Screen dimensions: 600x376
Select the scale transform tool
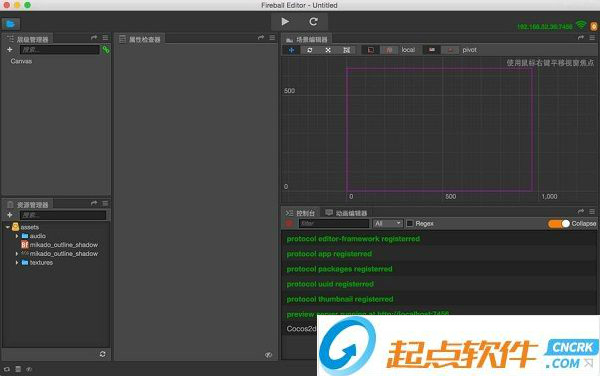click(328, 50)
